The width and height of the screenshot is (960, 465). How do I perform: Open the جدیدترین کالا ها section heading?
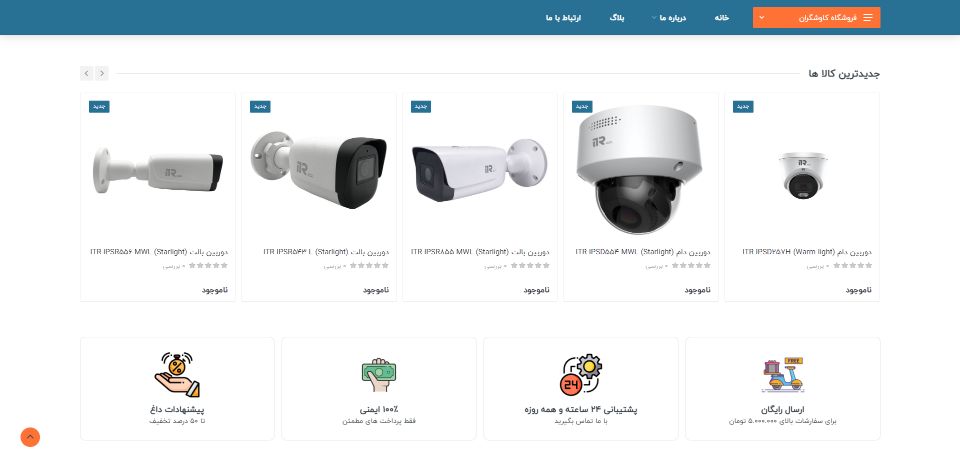coord(844,74)
